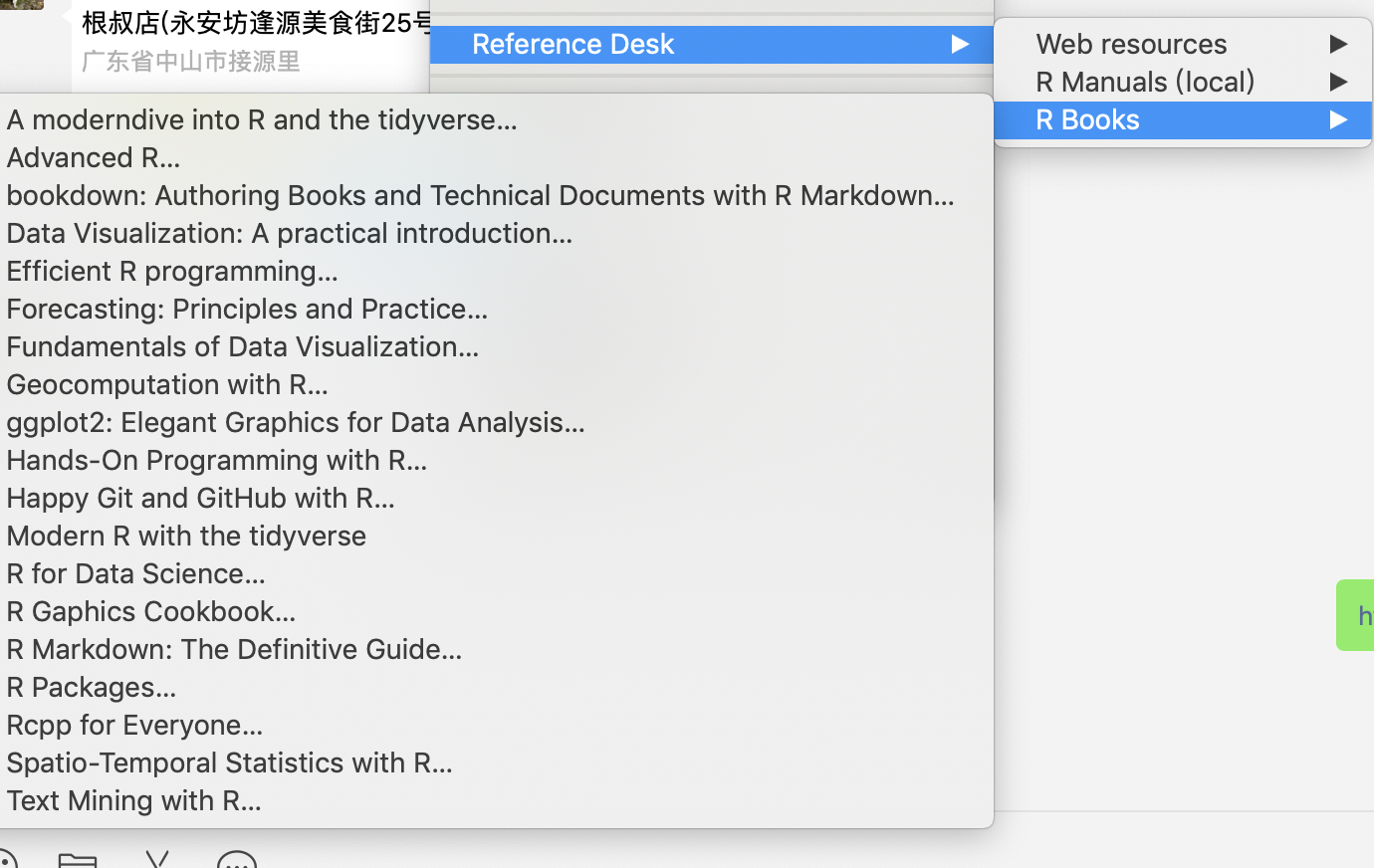This screenshot has width=1374, height=868.
Task: Open ggplot2: Elegant Graphics for Data Analysis
Action: (x=295, y=422)
